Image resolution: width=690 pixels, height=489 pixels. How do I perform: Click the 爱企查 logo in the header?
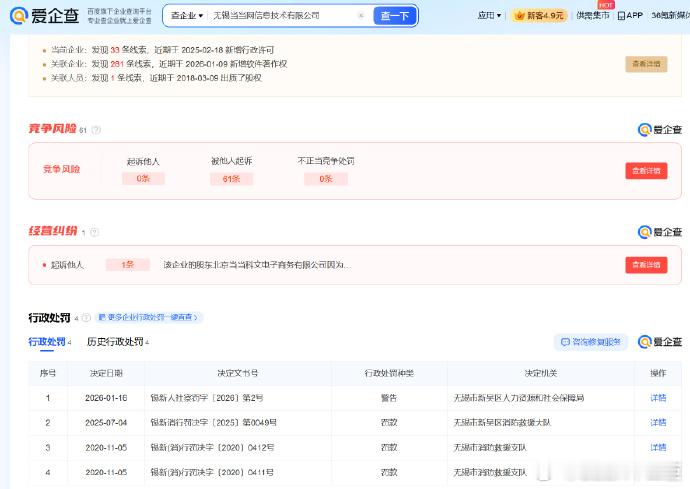click(x=44, y=16)
